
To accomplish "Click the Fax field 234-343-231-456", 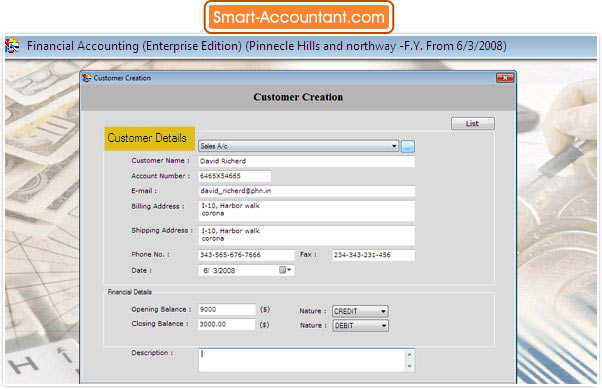I will pos(373,255).
